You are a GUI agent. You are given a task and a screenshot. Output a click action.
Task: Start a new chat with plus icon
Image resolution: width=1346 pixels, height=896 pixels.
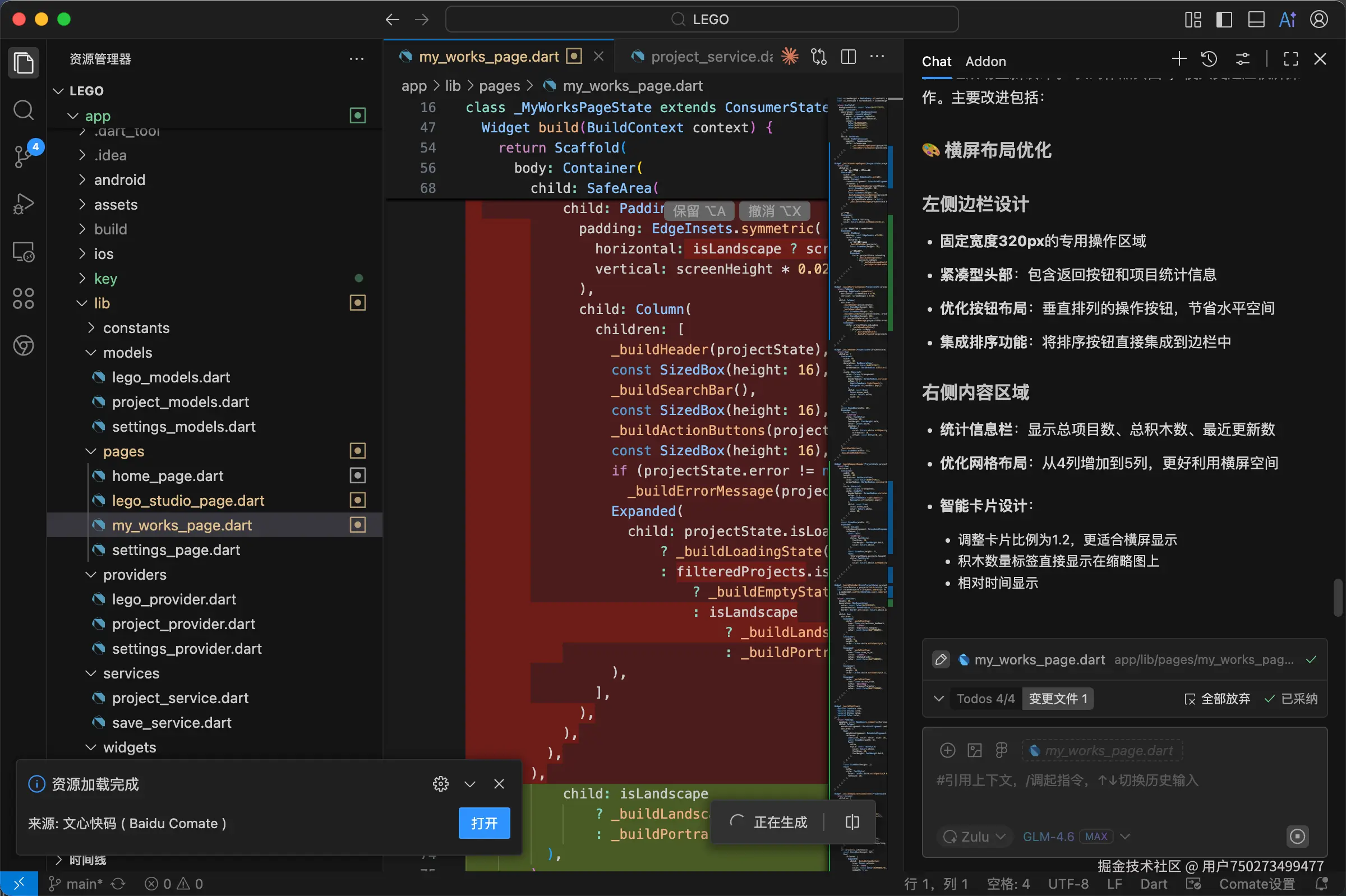1179,59
